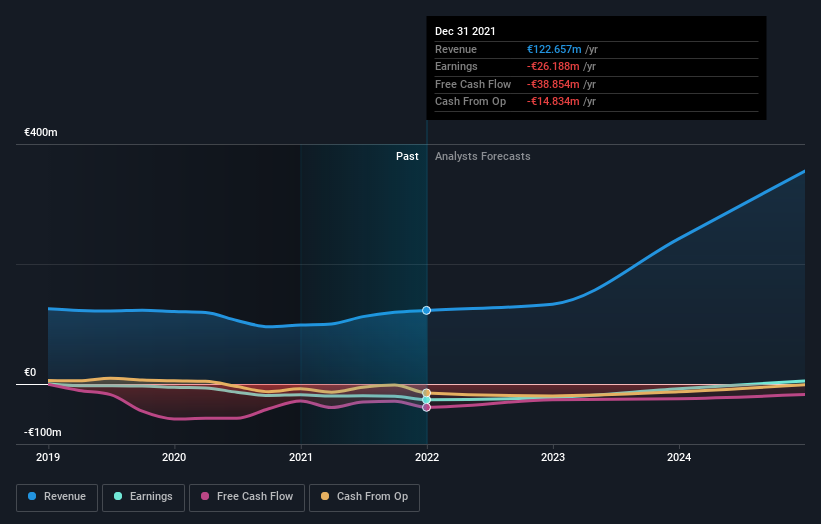
Task: Click the Past section label
Action: [x=407, y=157]
